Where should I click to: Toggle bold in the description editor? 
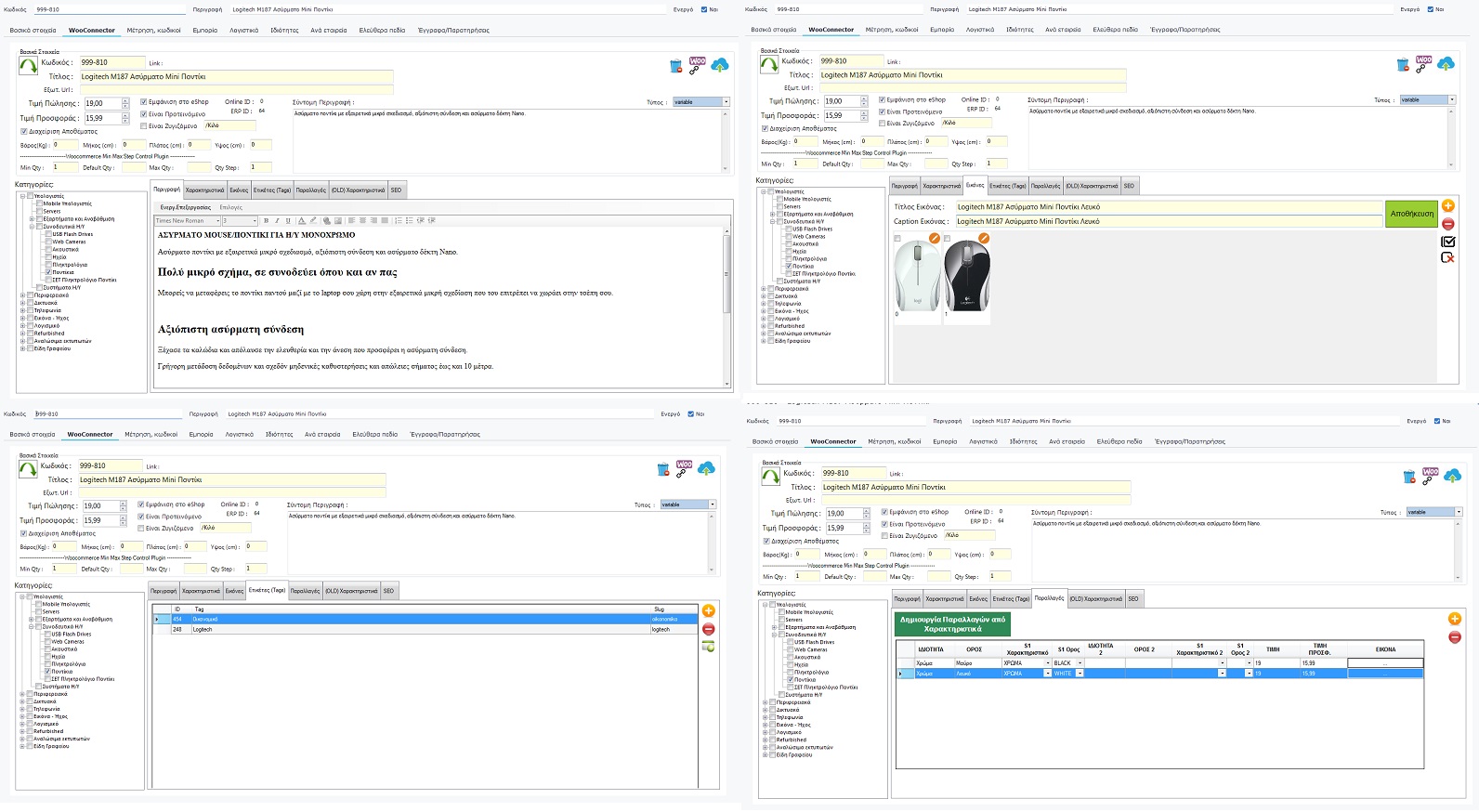266,221
